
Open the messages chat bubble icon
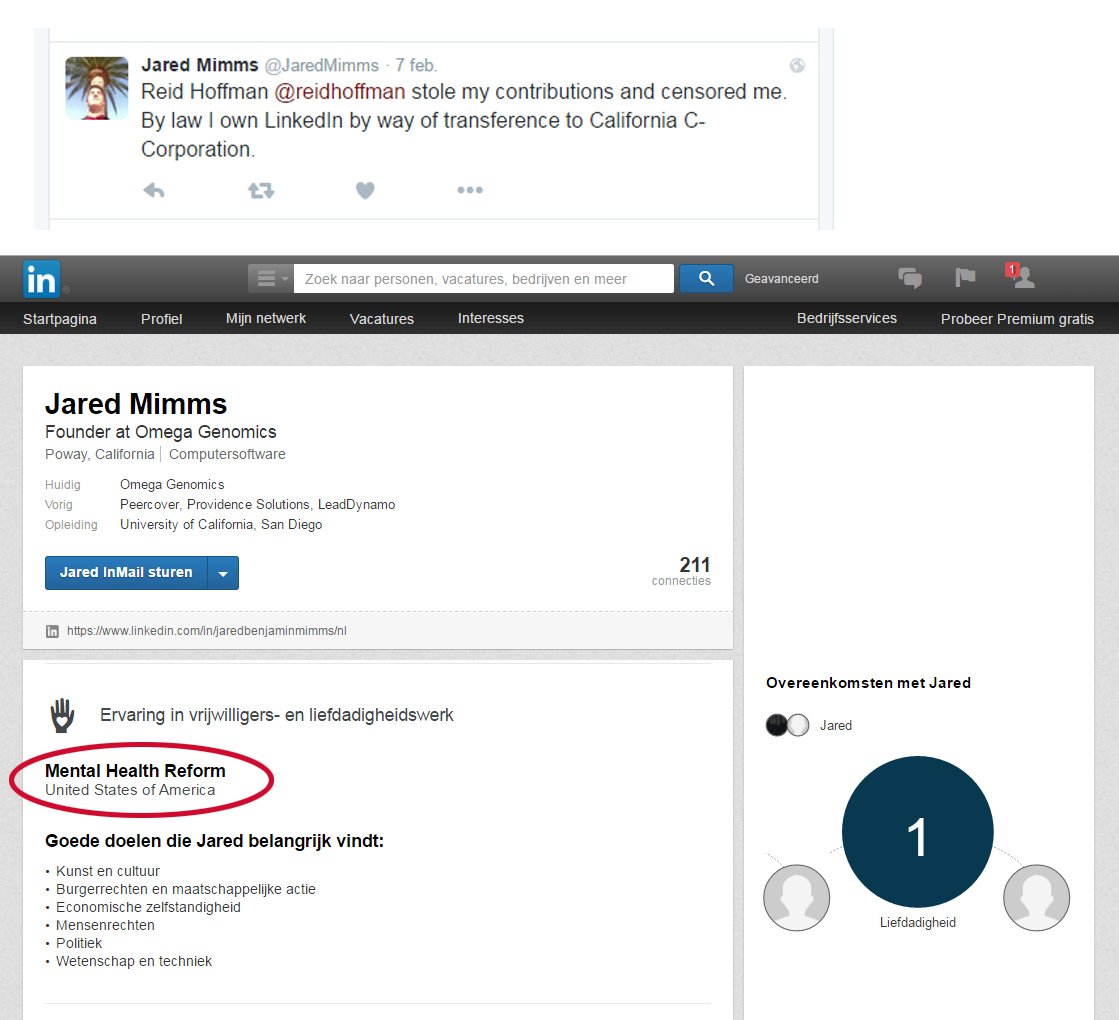[910, 278]
